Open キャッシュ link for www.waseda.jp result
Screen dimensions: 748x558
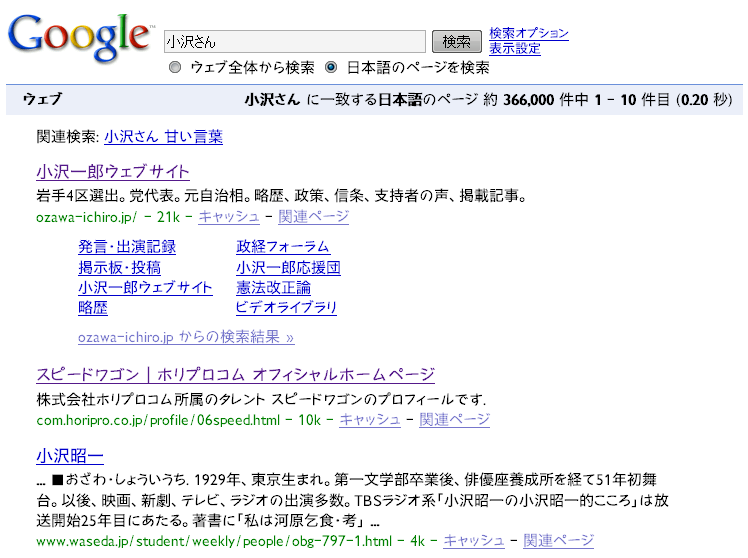click(474, 541)
